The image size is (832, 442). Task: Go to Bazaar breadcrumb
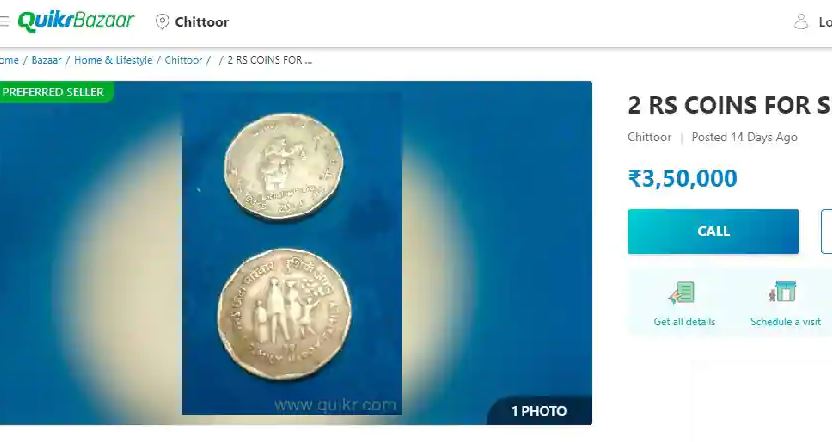[x=46, y=60]
